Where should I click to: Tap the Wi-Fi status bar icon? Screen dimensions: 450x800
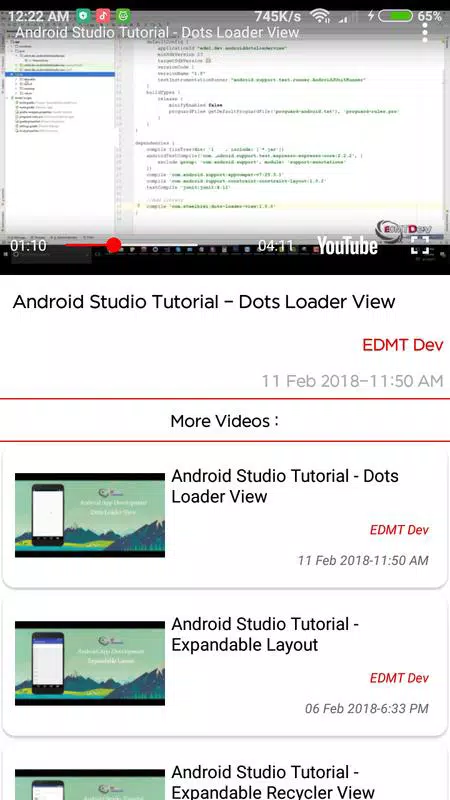pyautogui.click(x=320, y=16)
